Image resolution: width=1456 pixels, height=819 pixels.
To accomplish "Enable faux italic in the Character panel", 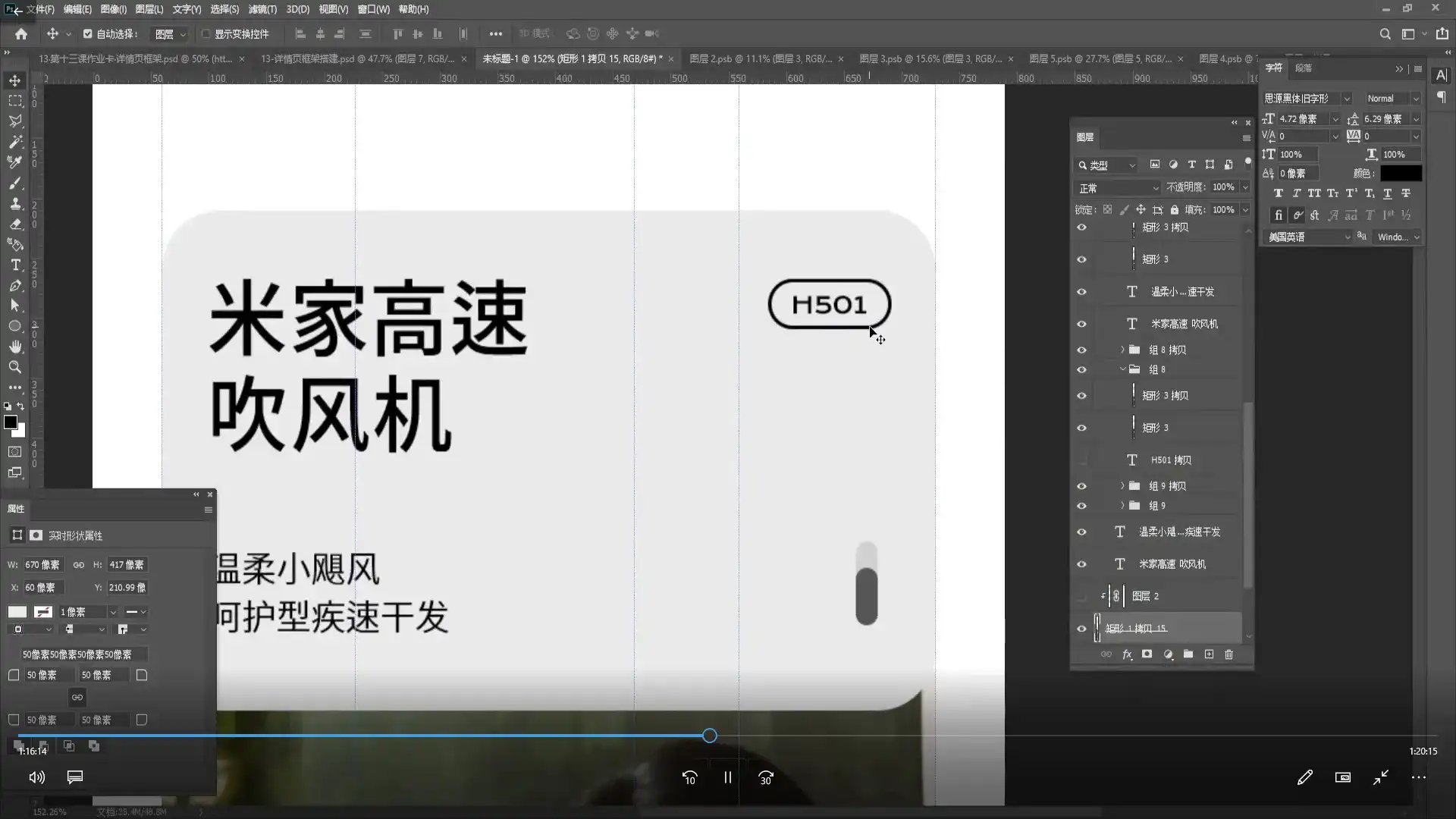I will [x=1297, y=193].
